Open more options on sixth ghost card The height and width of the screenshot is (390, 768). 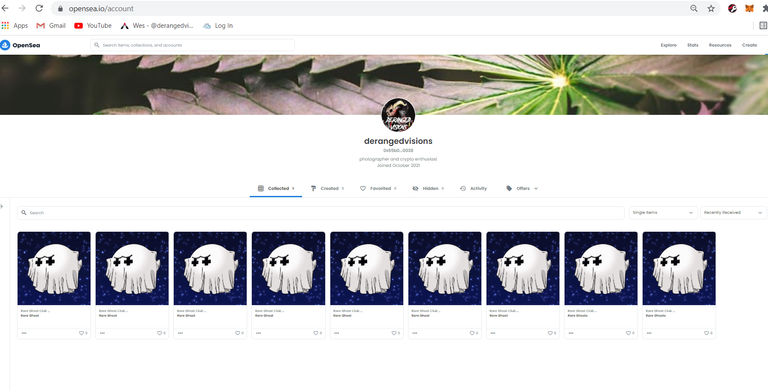pos(414,333)
